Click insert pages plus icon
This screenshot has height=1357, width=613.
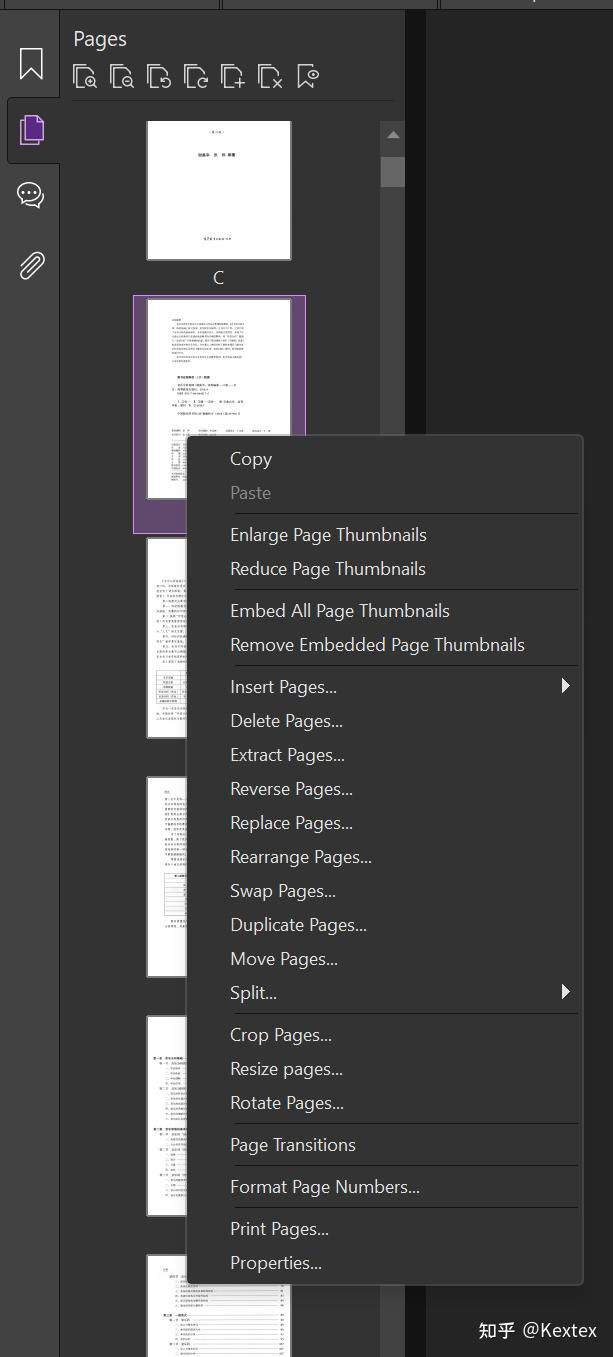(x=233, y=77)
